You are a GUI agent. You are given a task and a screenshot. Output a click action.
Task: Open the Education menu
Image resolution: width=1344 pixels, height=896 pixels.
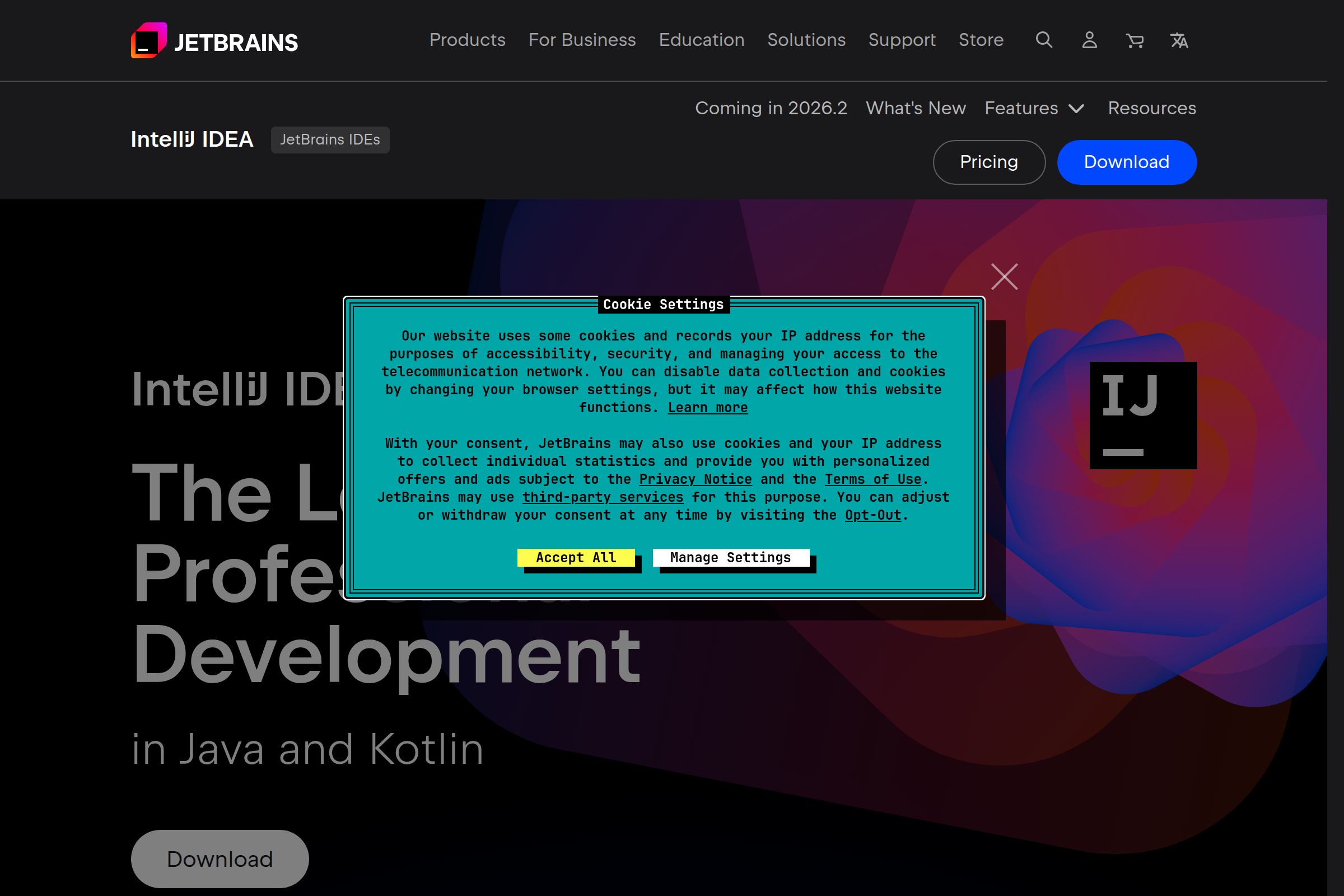click(702, 40)
